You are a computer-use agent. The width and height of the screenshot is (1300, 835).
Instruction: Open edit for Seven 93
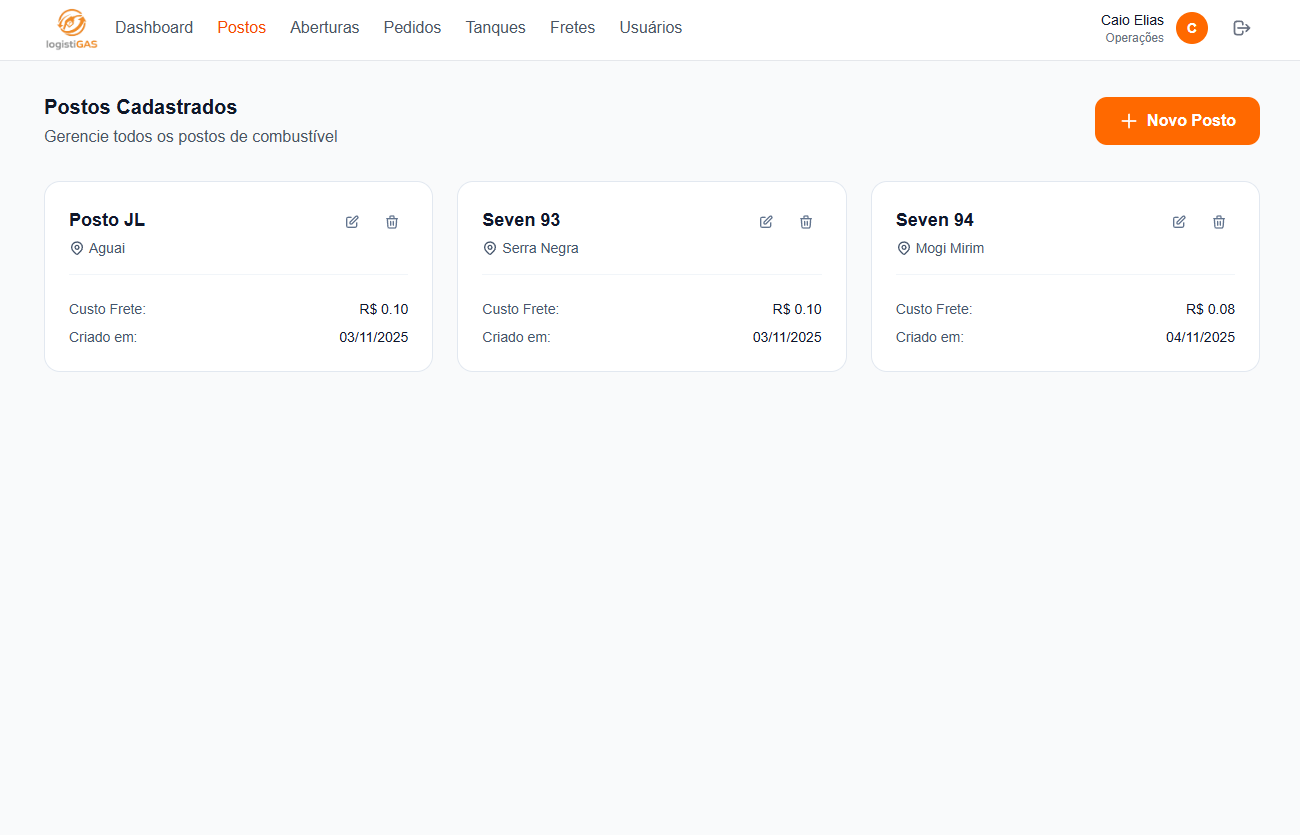(766, 222)
